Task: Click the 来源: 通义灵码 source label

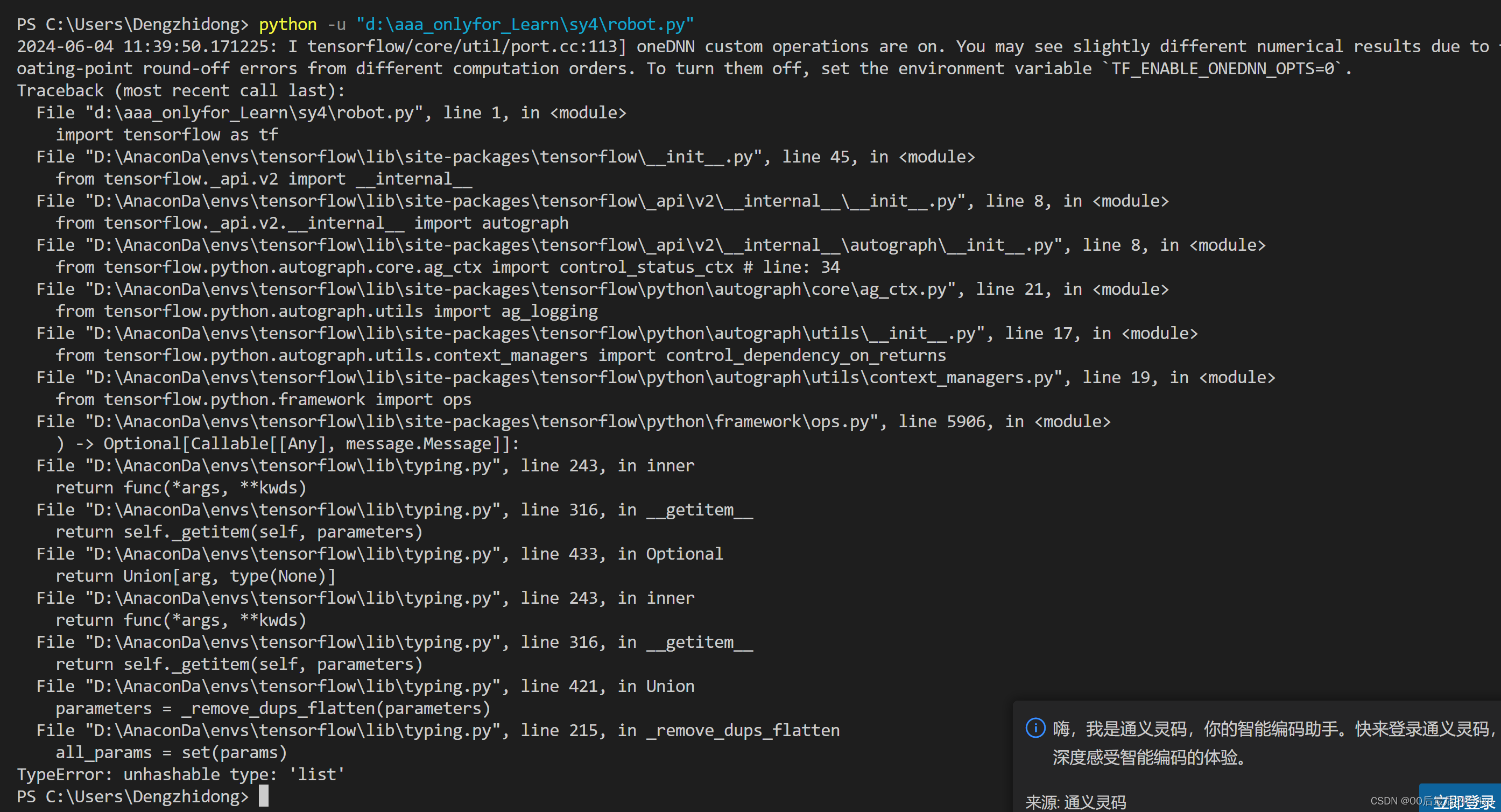Action: coord(1076,800)
